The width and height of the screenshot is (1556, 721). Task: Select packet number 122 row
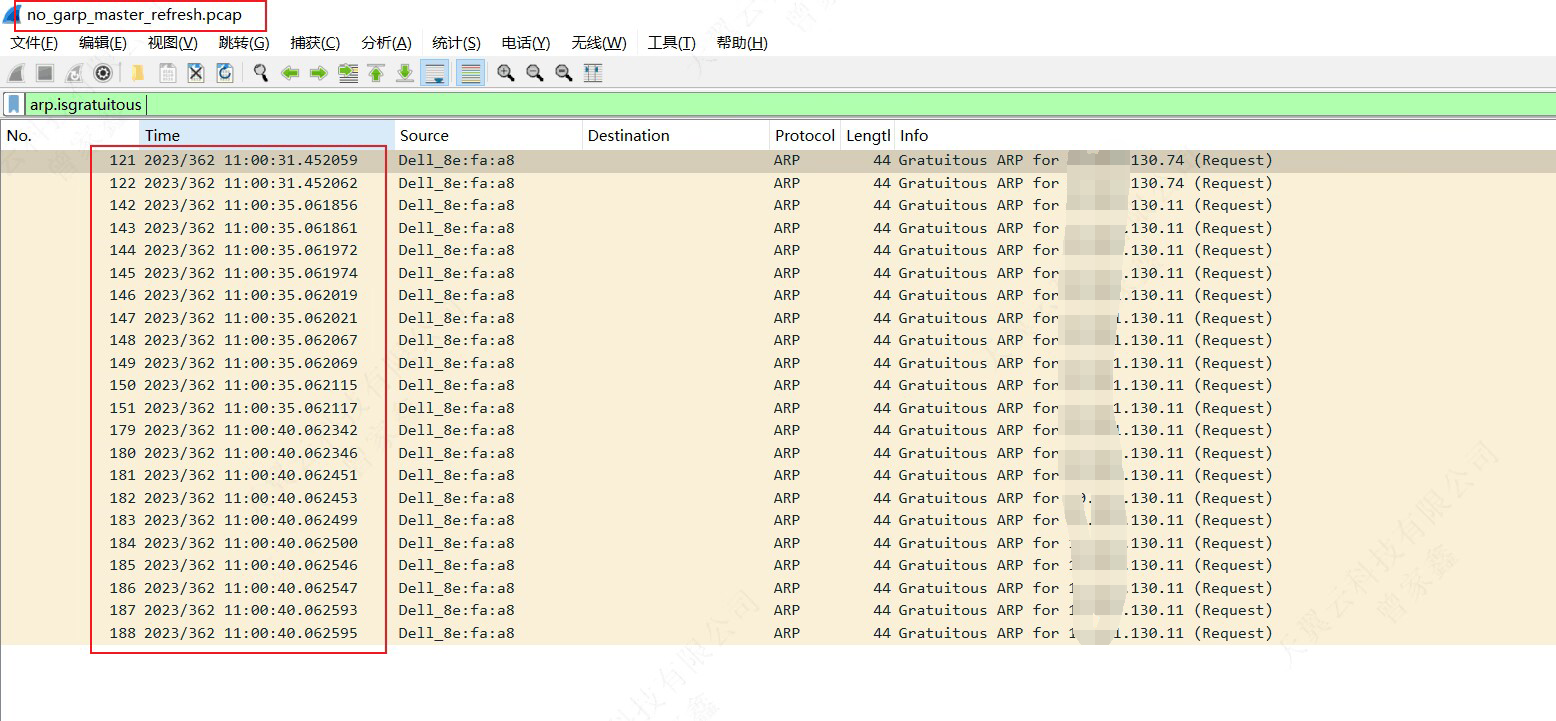(x=778, y=183)
